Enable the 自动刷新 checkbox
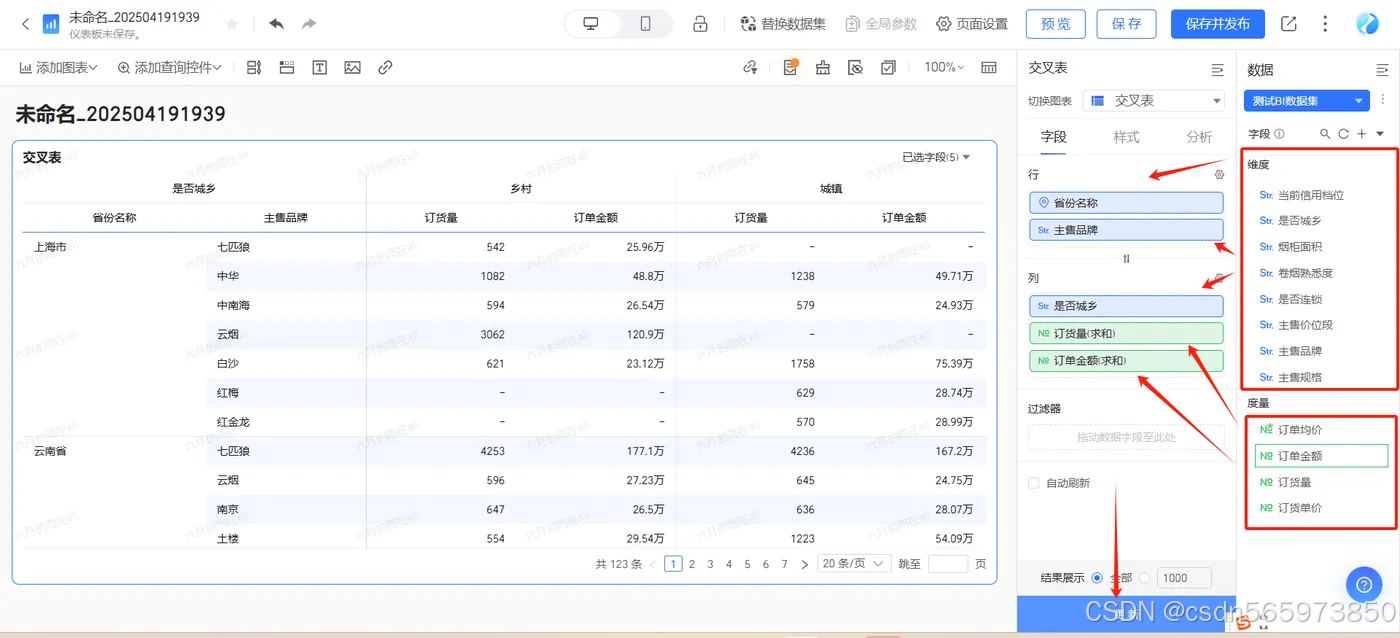Viewport: 1400px width, 638px height. pyautogui.click(x=1033, y=484)
